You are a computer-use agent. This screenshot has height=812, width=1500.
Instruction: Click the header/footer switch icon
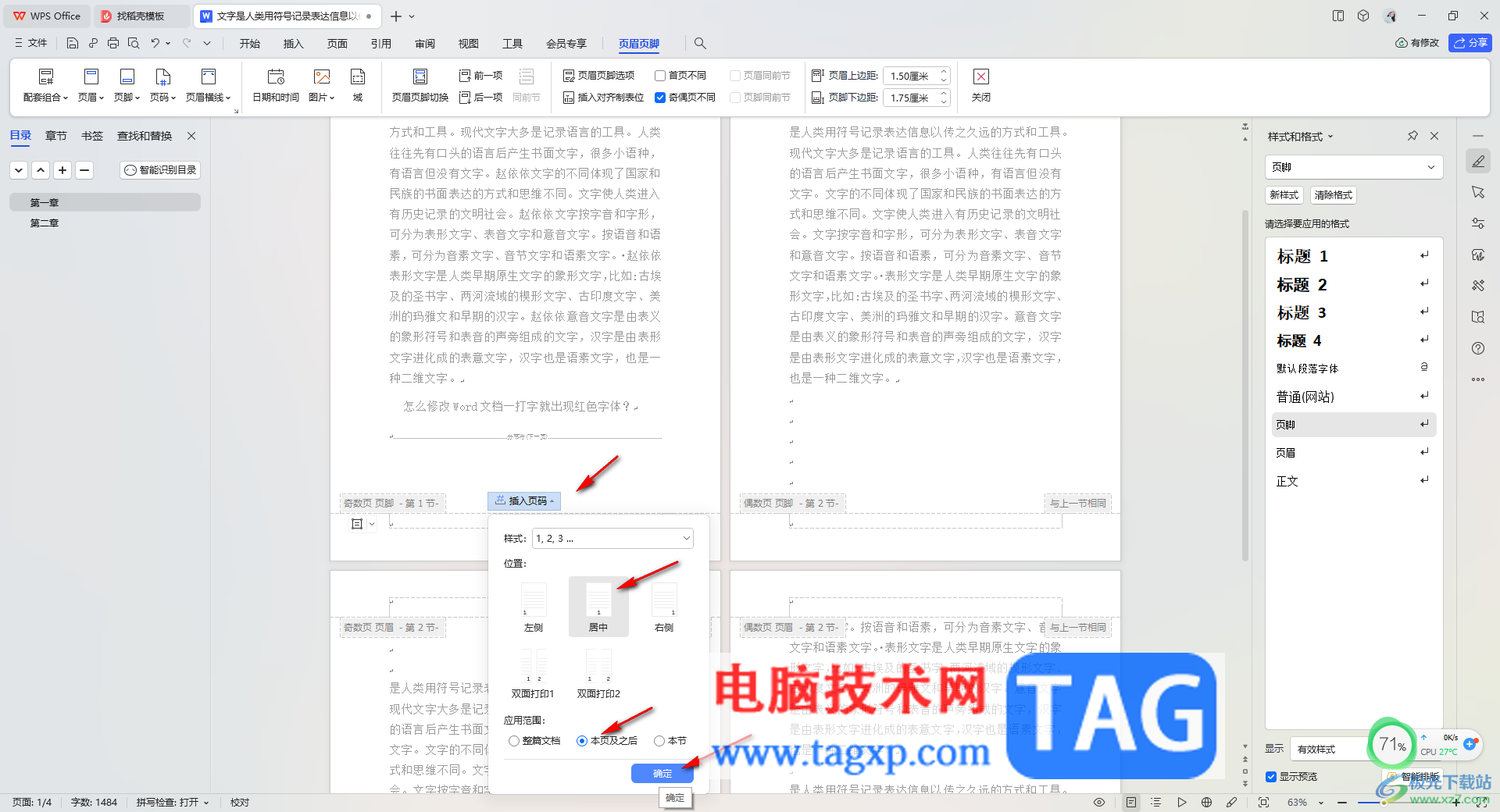point(420,77)
